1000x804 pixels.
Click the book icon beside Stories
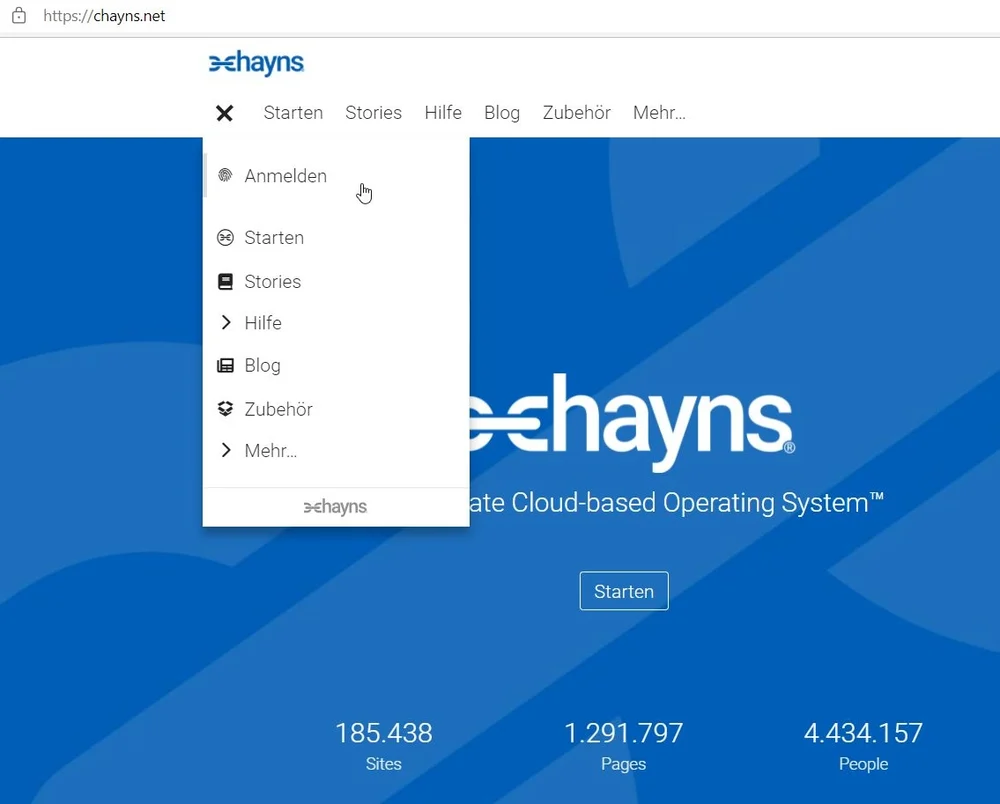click(225, 281)
